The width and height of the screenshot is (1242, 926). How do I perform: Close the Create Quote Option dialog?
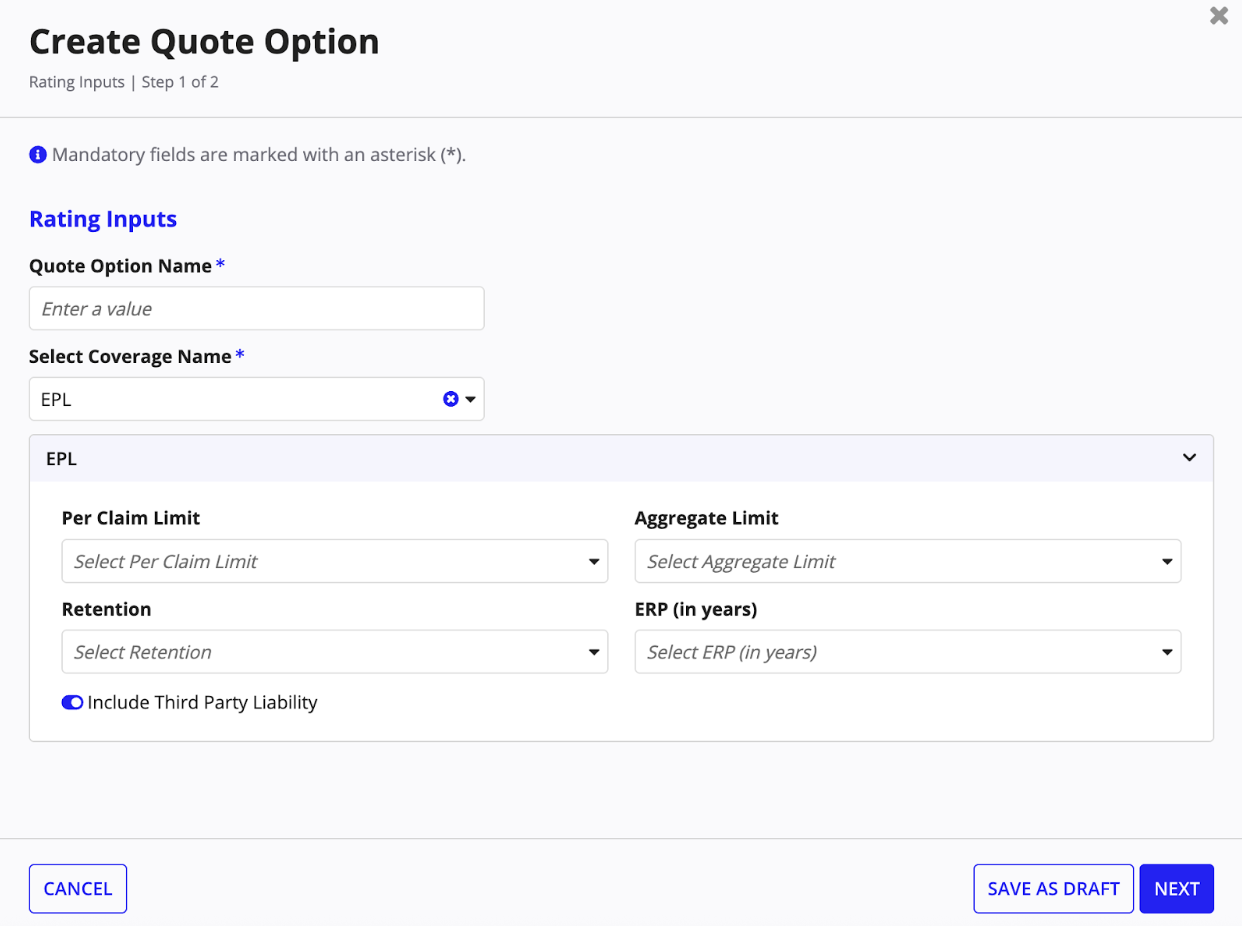[1218, 16]
